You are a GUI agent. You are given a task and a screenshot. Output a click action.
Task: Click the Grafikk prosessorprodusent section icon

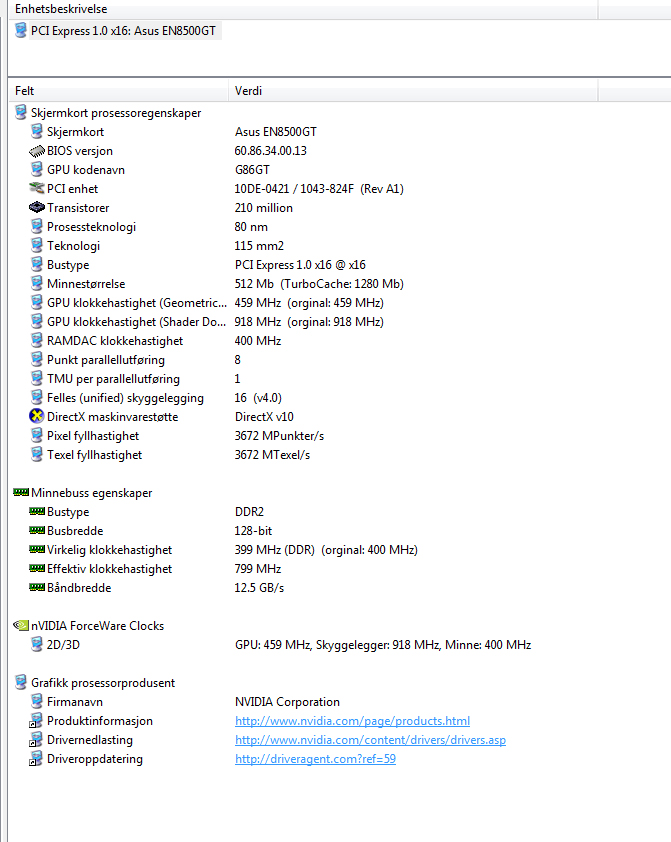[x=20, y=682]
